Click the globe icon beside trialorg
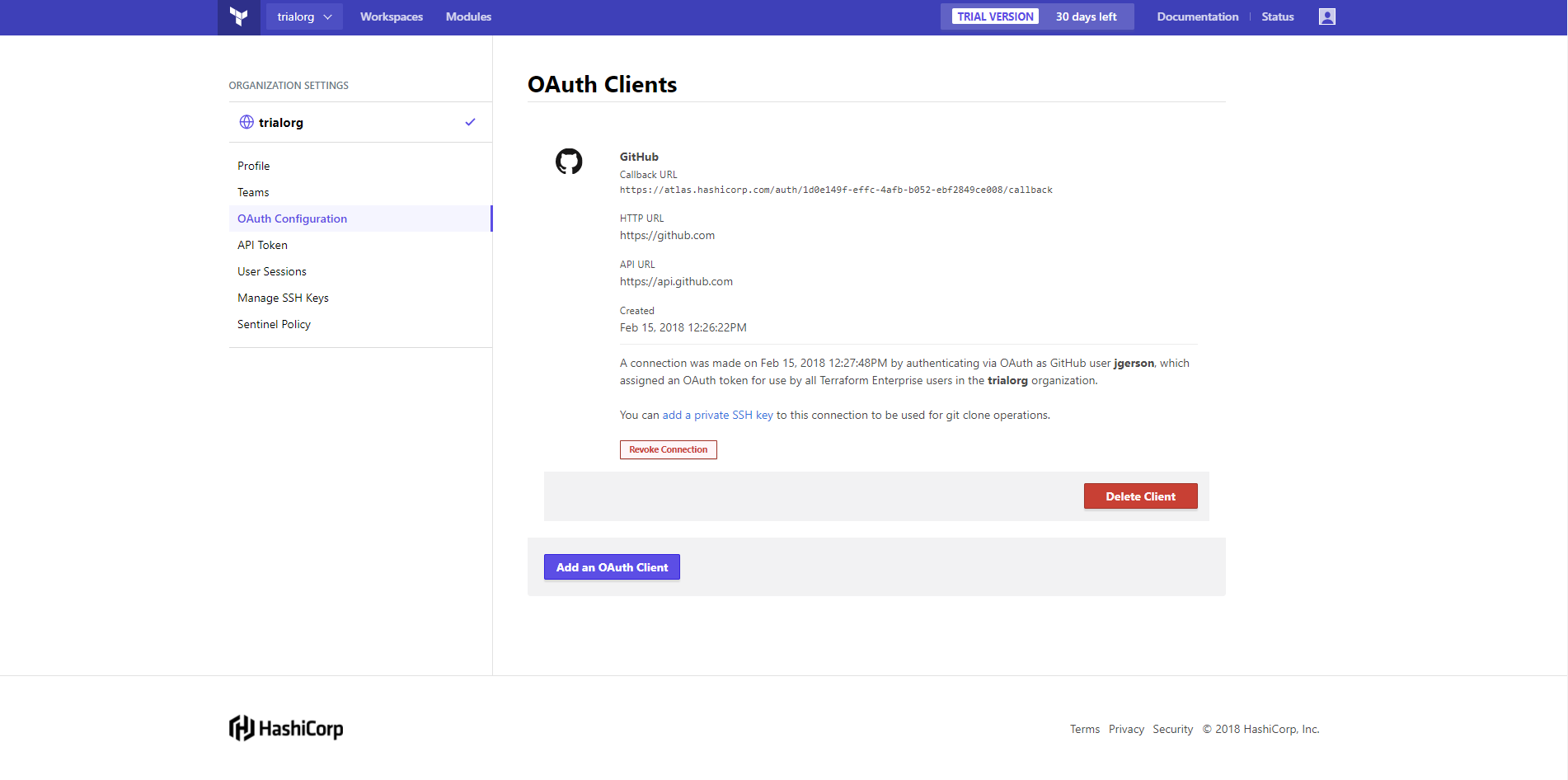 pos(246,122)
